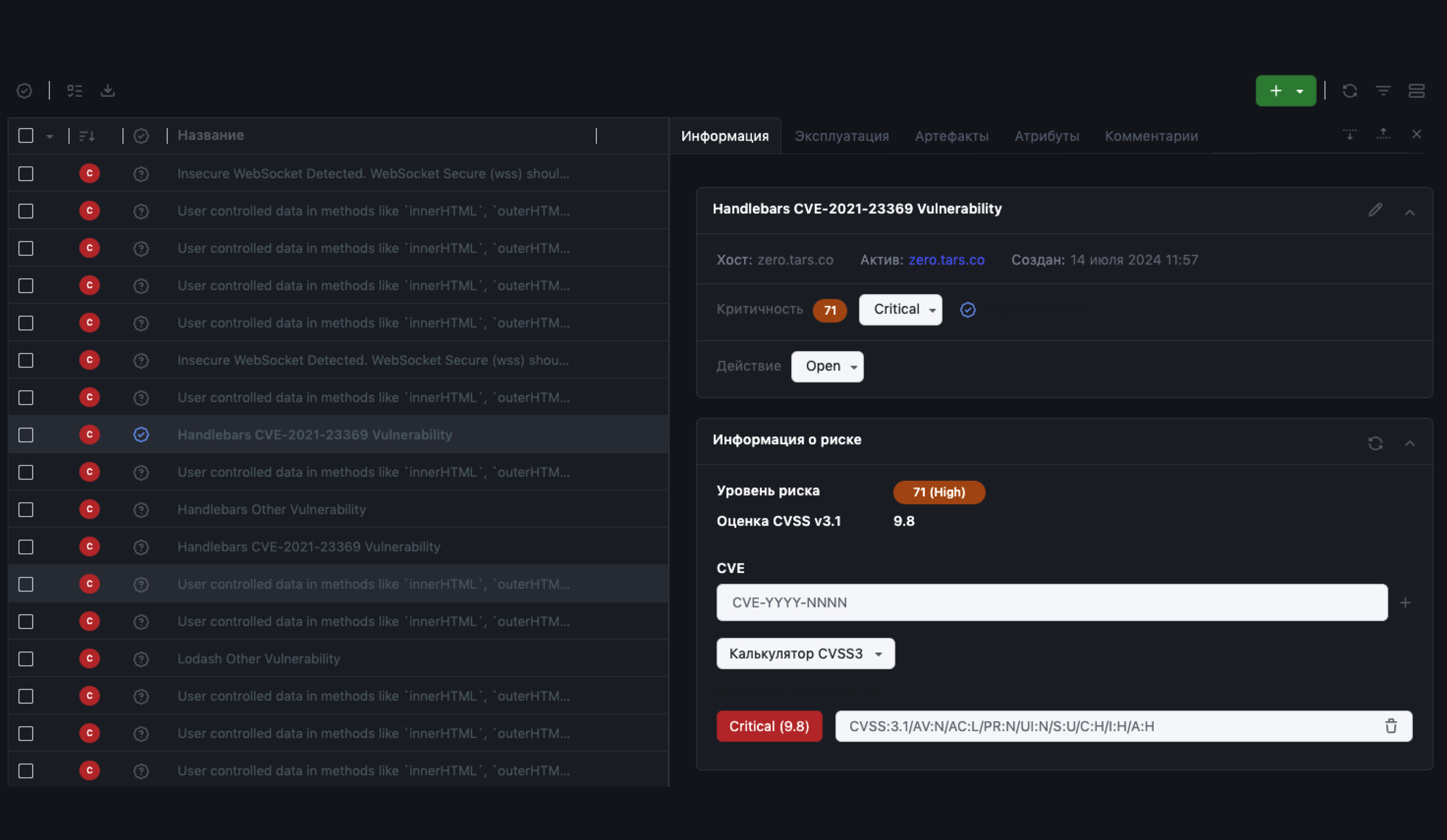Viewport: 1447px width, 840px height.
Task: Expand the Критичность Critical dropdown
Action: pos(900,309)
